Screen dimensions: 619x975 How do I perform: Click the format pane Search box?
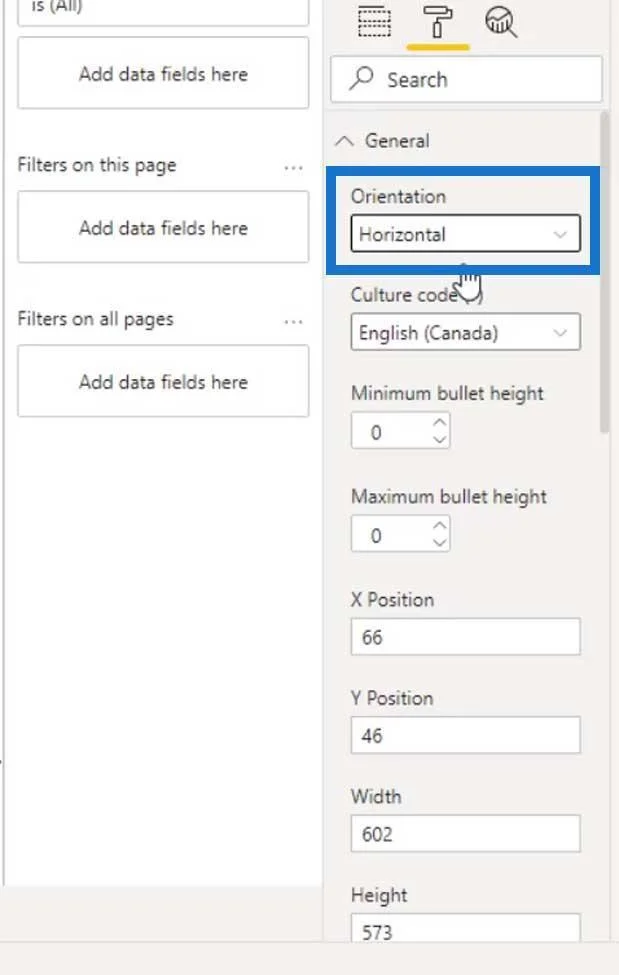(466, 79)
